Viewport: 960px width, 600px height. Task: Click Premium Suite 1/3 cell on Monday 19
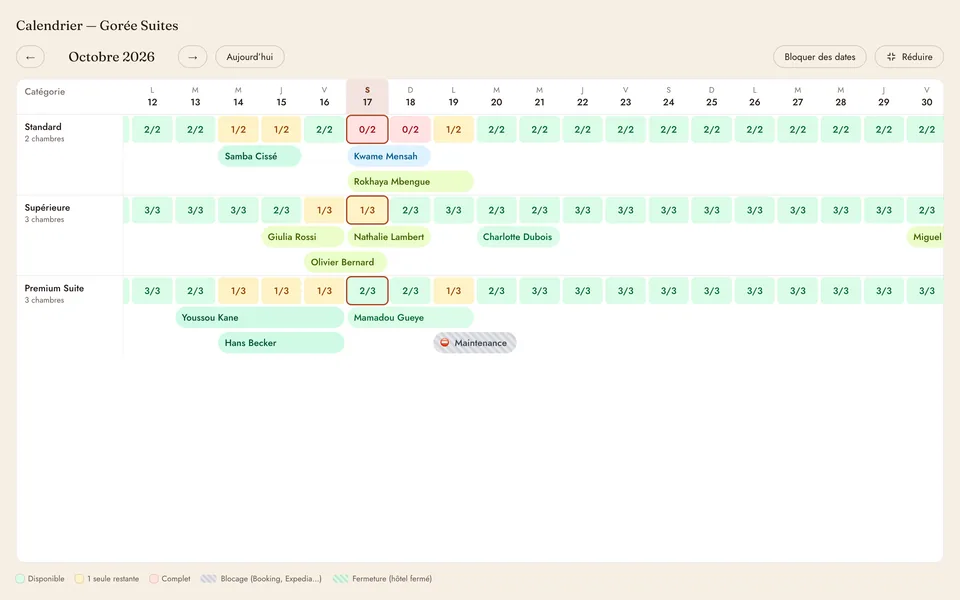453,291
